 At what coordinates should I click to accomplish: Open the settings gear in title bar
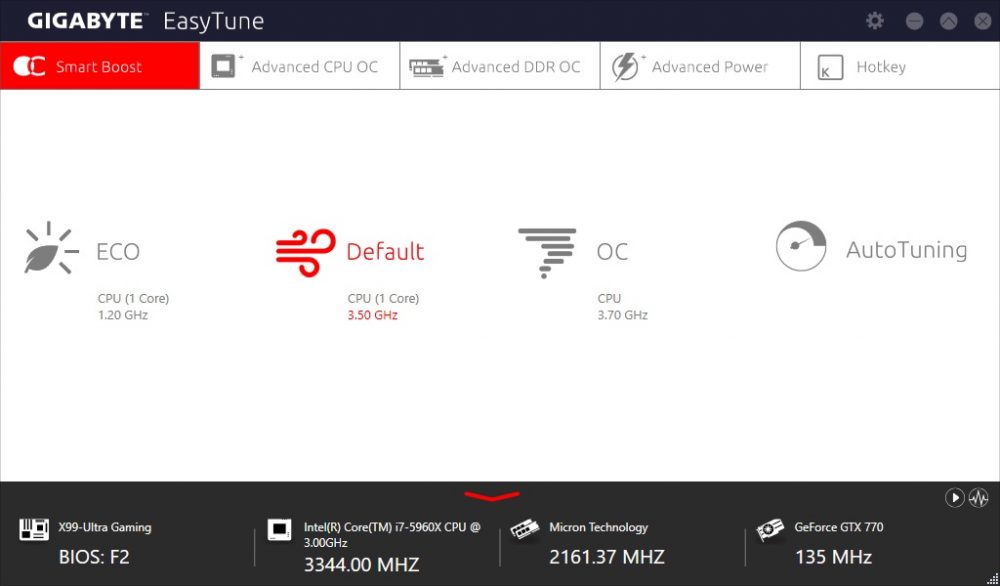[x=874, y=20]
